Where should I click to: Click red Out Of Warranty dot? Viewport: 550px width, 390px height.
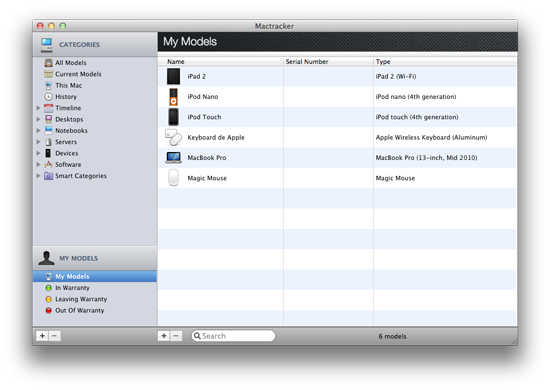(x=48, y=310)
